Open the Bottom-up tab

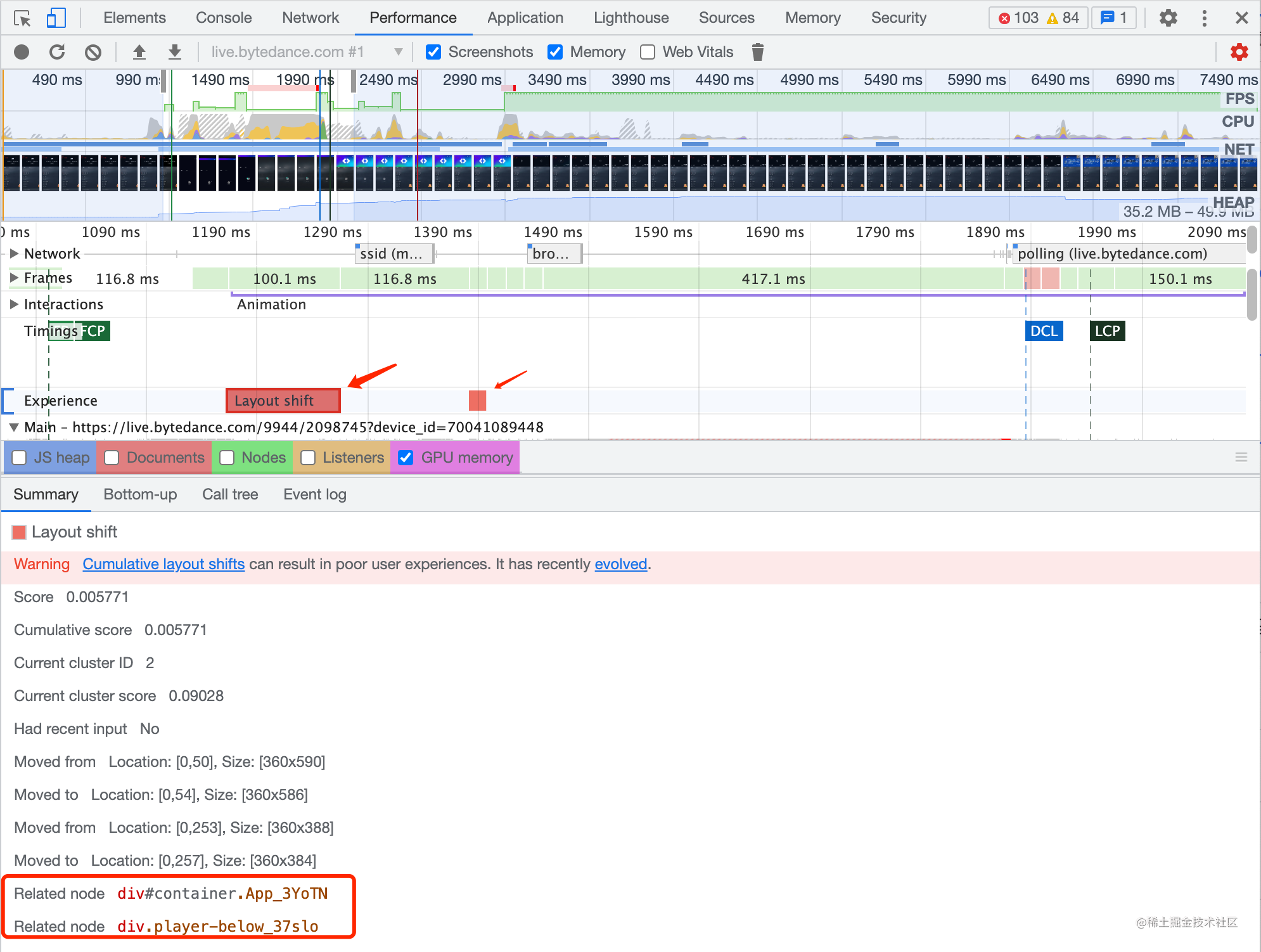click(x=140, y=494)
